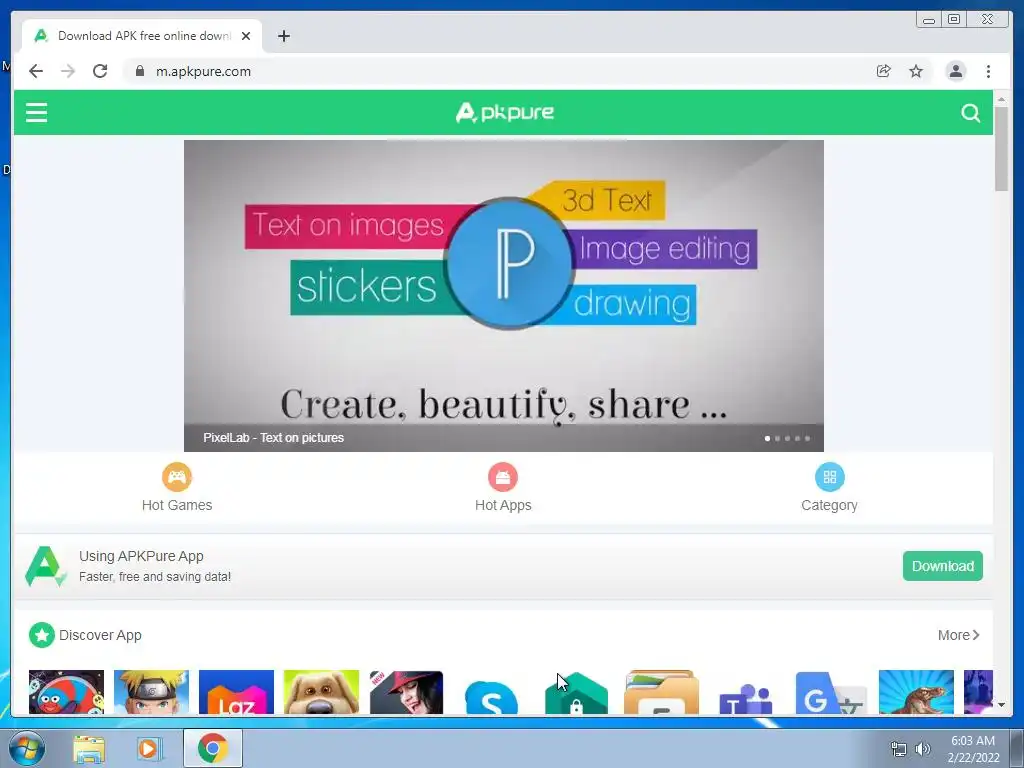Open the Naruto character app thumbnail
1024x768 pixels.
151,692
